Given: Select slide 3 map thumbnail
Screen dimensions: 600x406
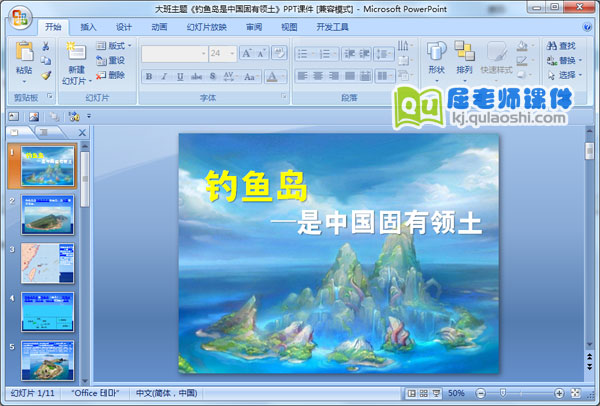Looking at the screenshot, I should click(x=47, y=263).
